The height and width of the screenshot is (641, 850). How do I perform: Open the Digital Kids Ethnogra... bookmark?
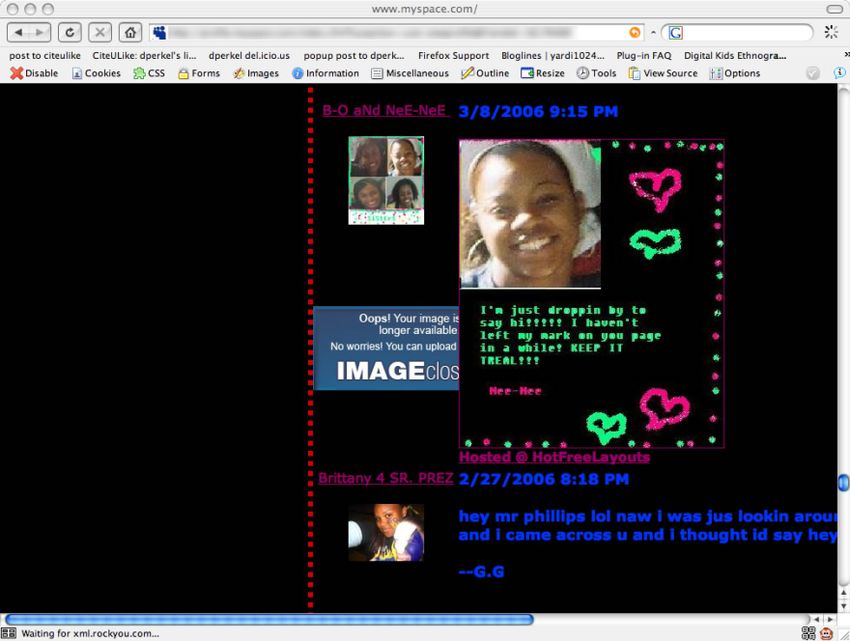[x=735, y=56]
